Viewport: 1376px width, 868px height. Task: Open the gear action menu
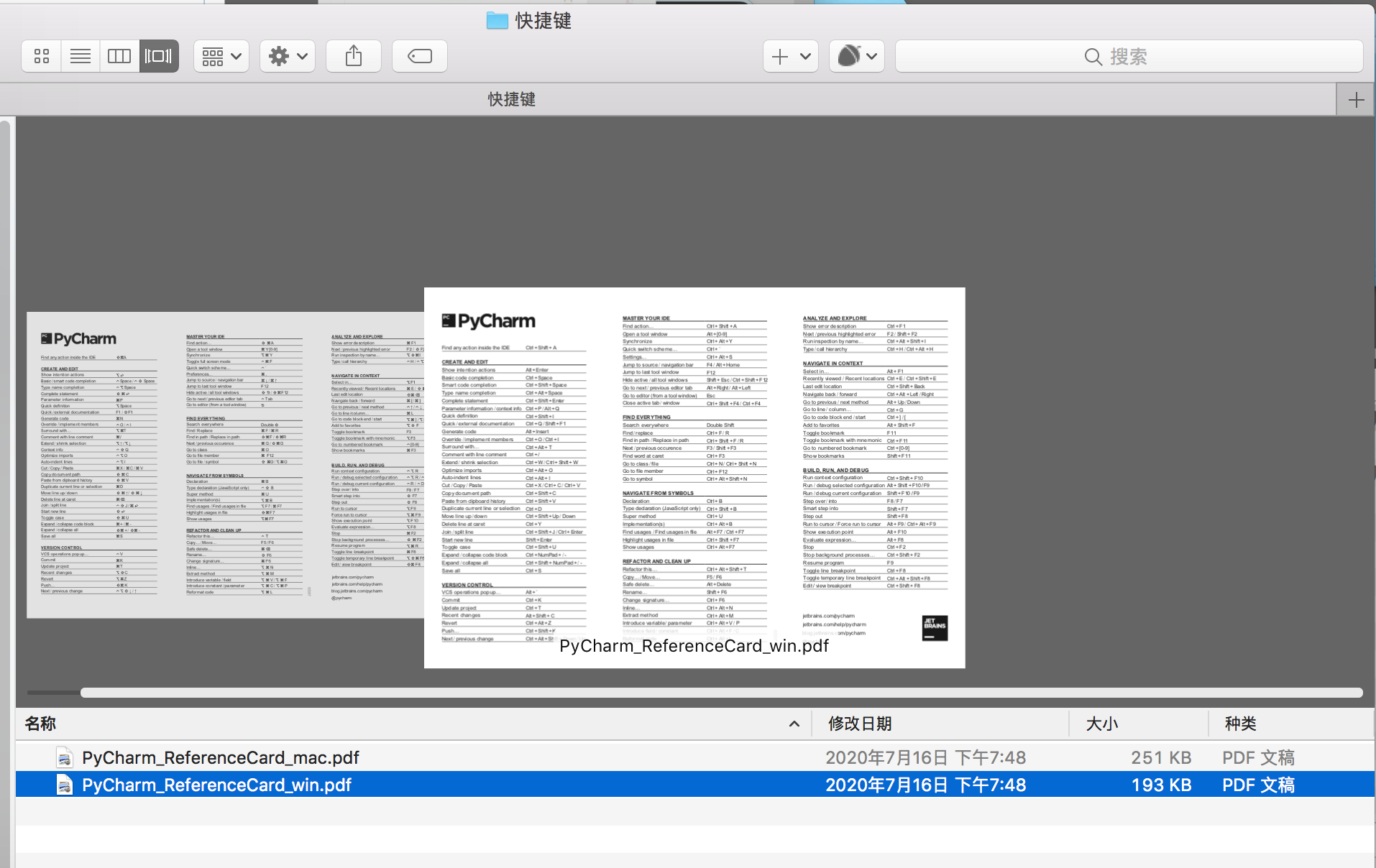288,56
